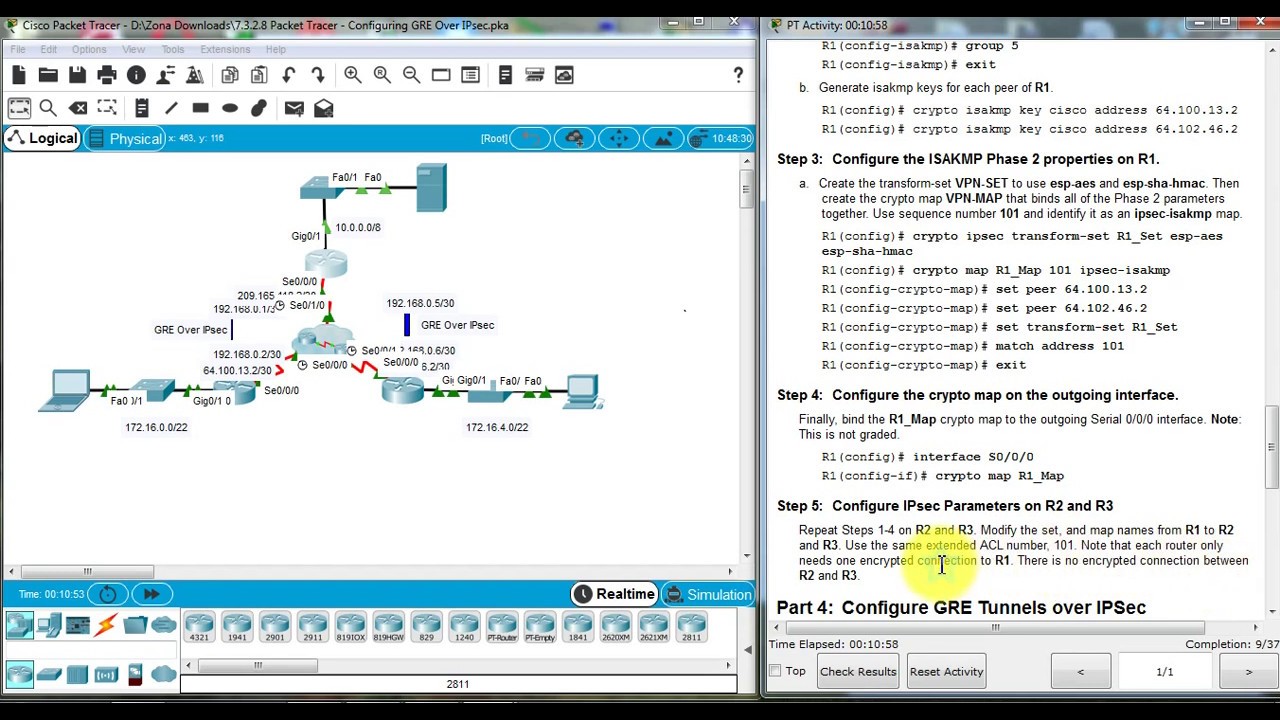Viewport: 1280px width, 720px height.
Task: Open the Options menu
Action: click(88, 49)
